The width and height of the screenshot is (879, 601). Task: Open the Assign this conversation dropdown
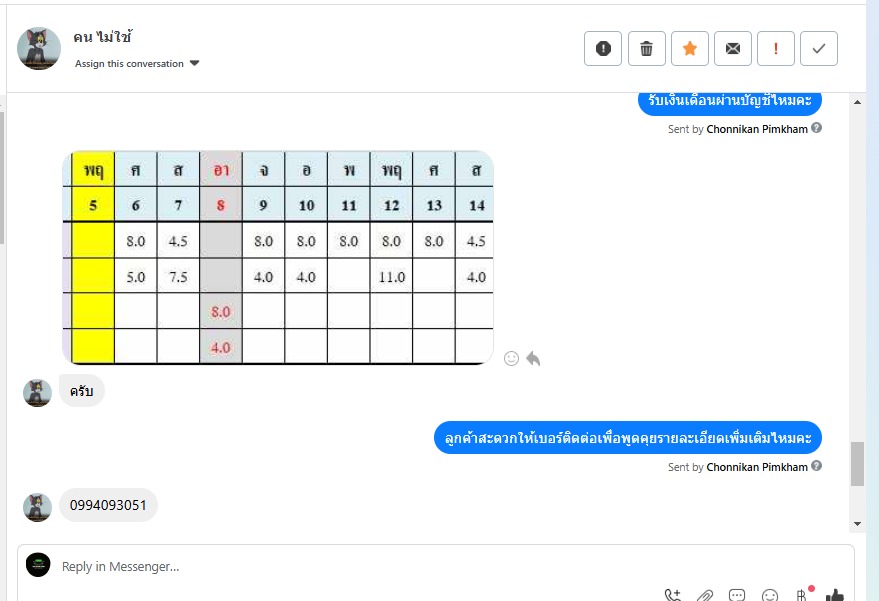pos(129,63)
